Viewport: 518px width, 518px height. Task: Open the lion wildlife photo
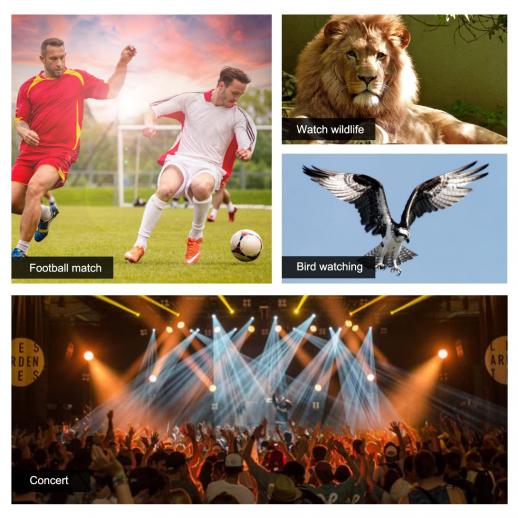click(395, 79)
